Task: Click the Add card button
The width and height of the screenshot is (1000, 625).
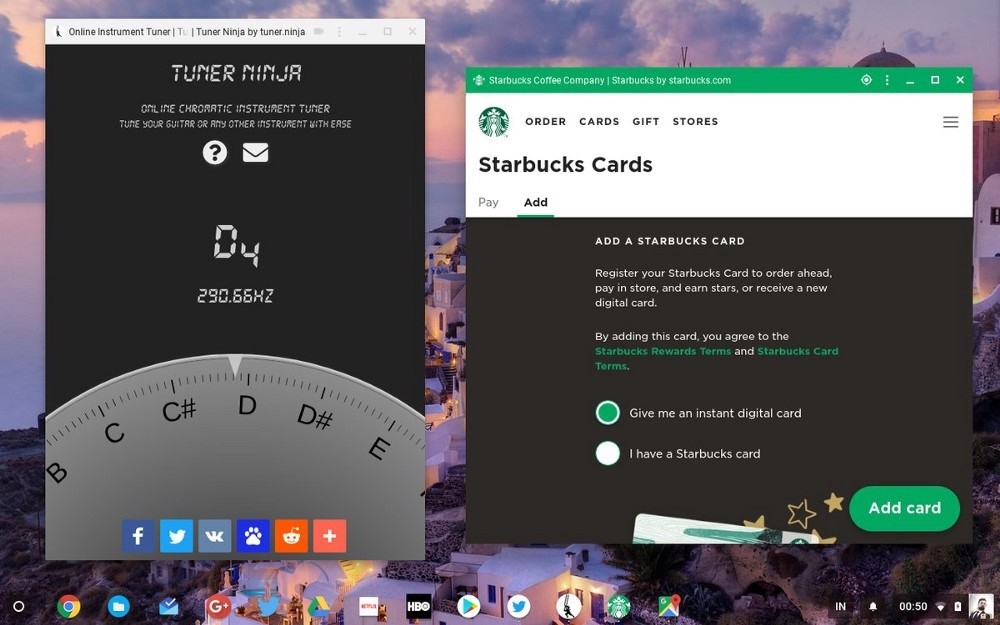Action: click(x=904, y=508)
